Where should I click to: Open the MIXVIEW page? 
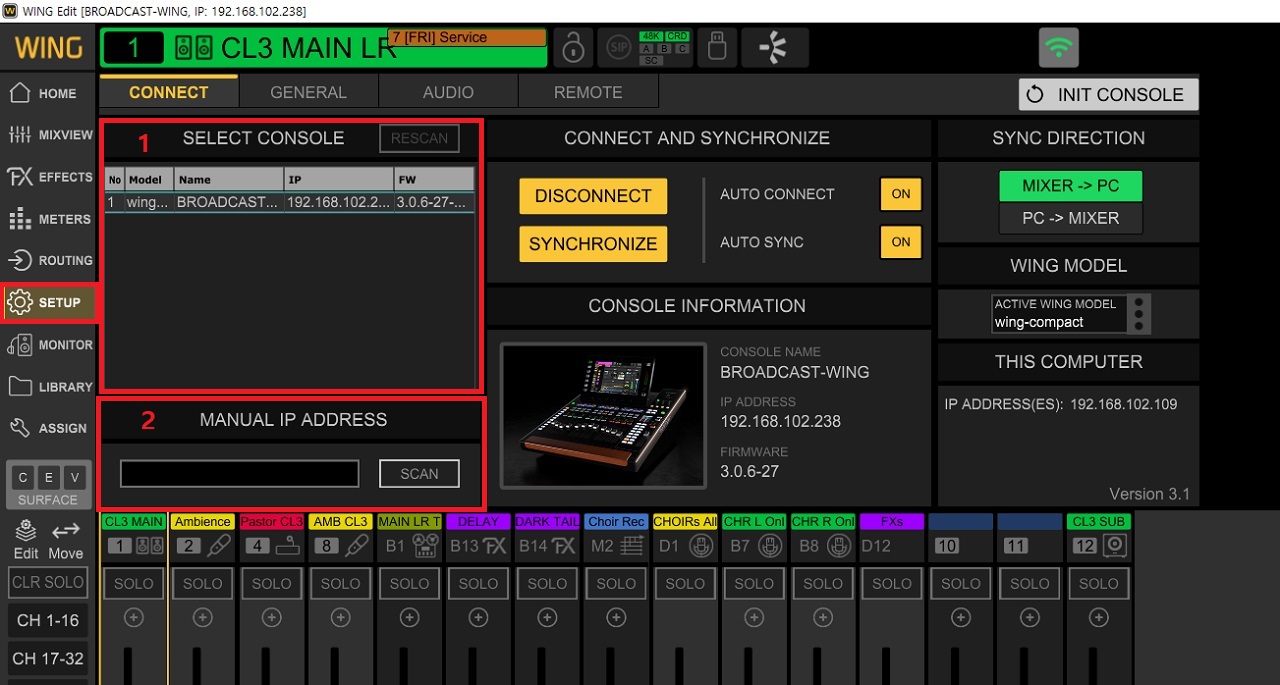(x=48, y=135)
